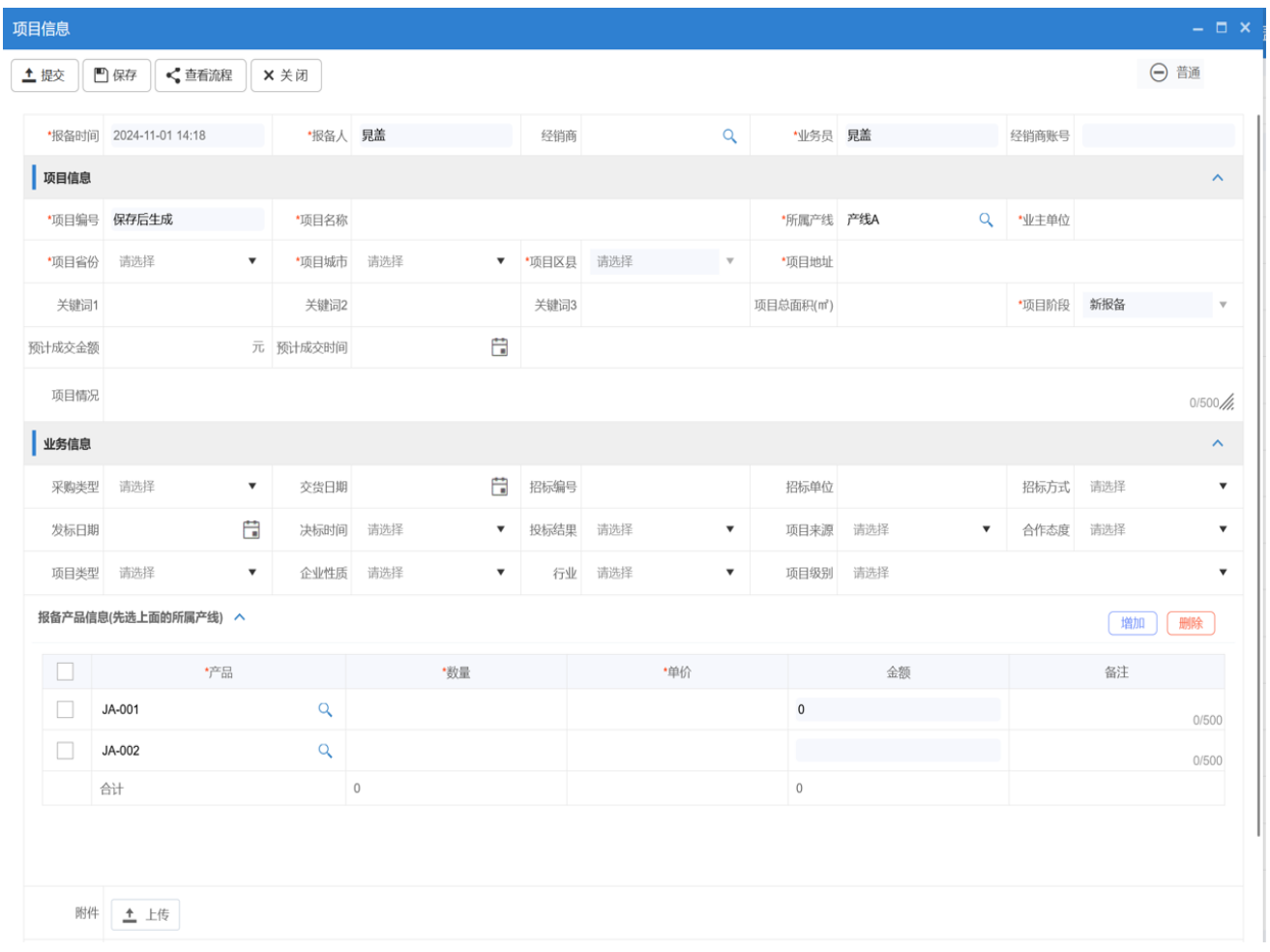Click the search icon beside 产线A
The image size is (1270, 952).
(x=986, y=220)
